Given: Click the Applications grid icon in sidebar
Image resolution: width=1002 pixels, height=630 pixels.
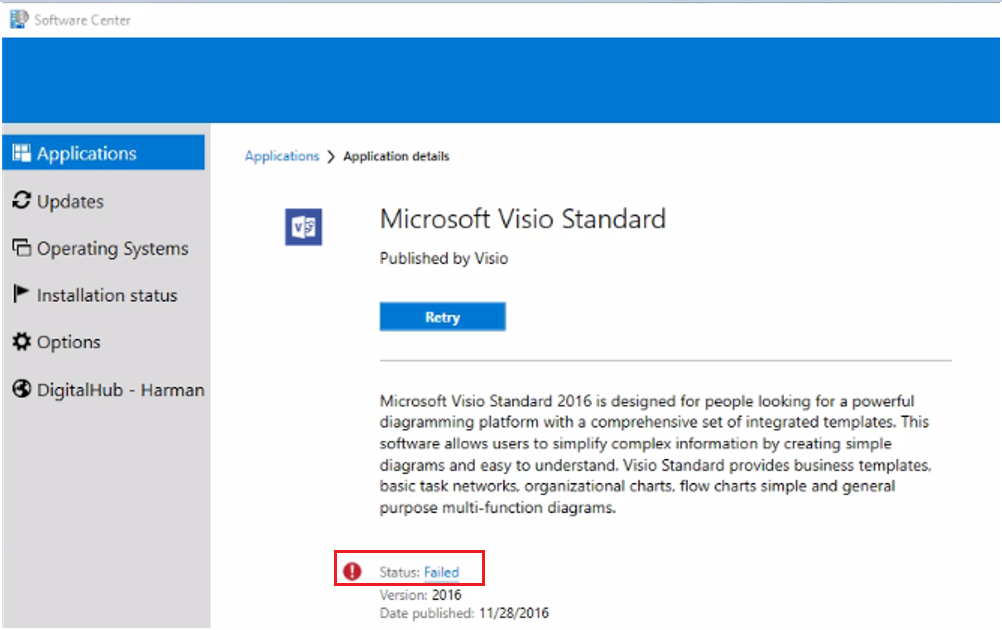Looking at the screenshot, I should point(21,153).
